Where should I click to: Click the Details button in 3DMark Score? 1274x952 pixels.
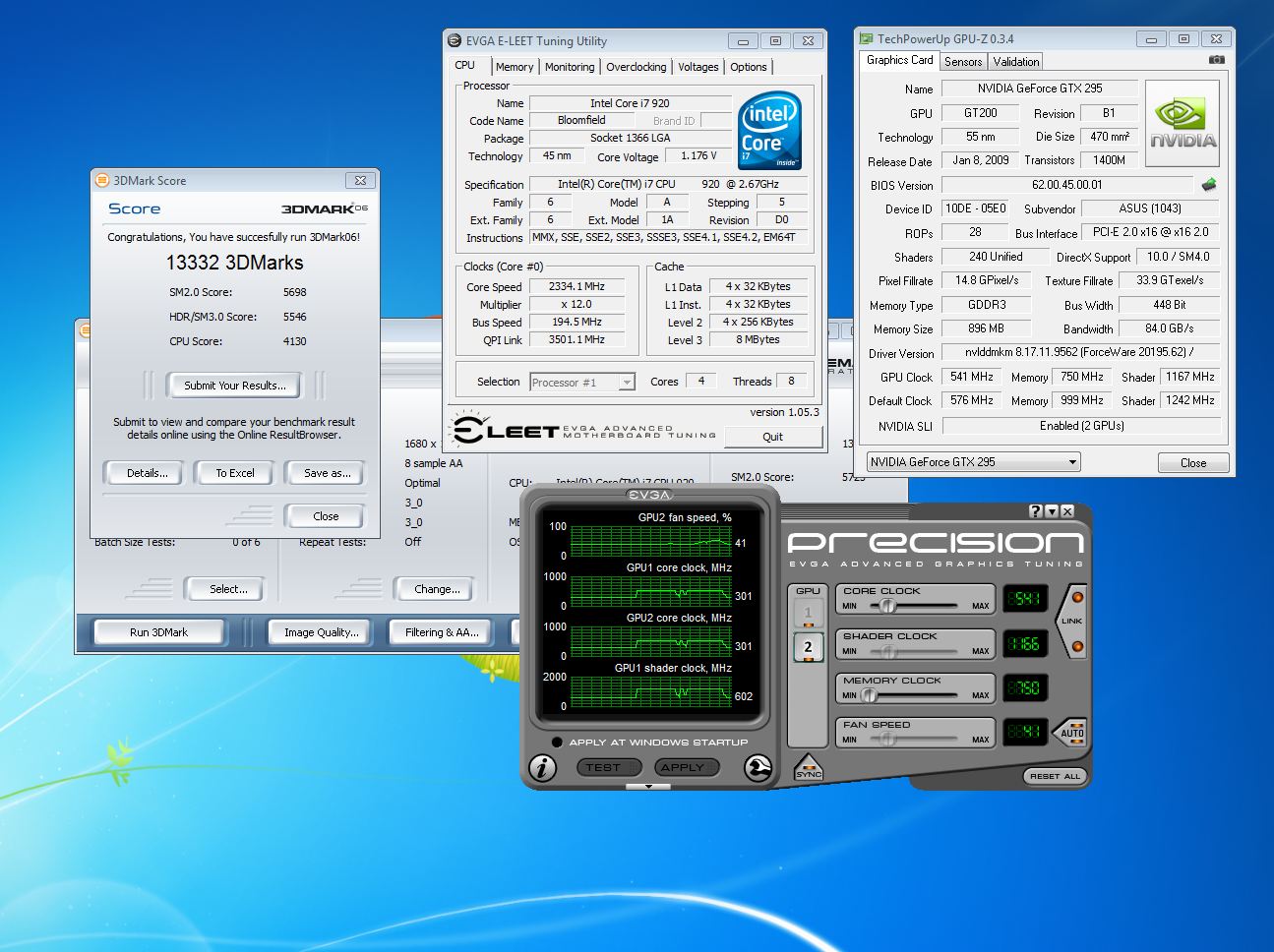point(147,473)
